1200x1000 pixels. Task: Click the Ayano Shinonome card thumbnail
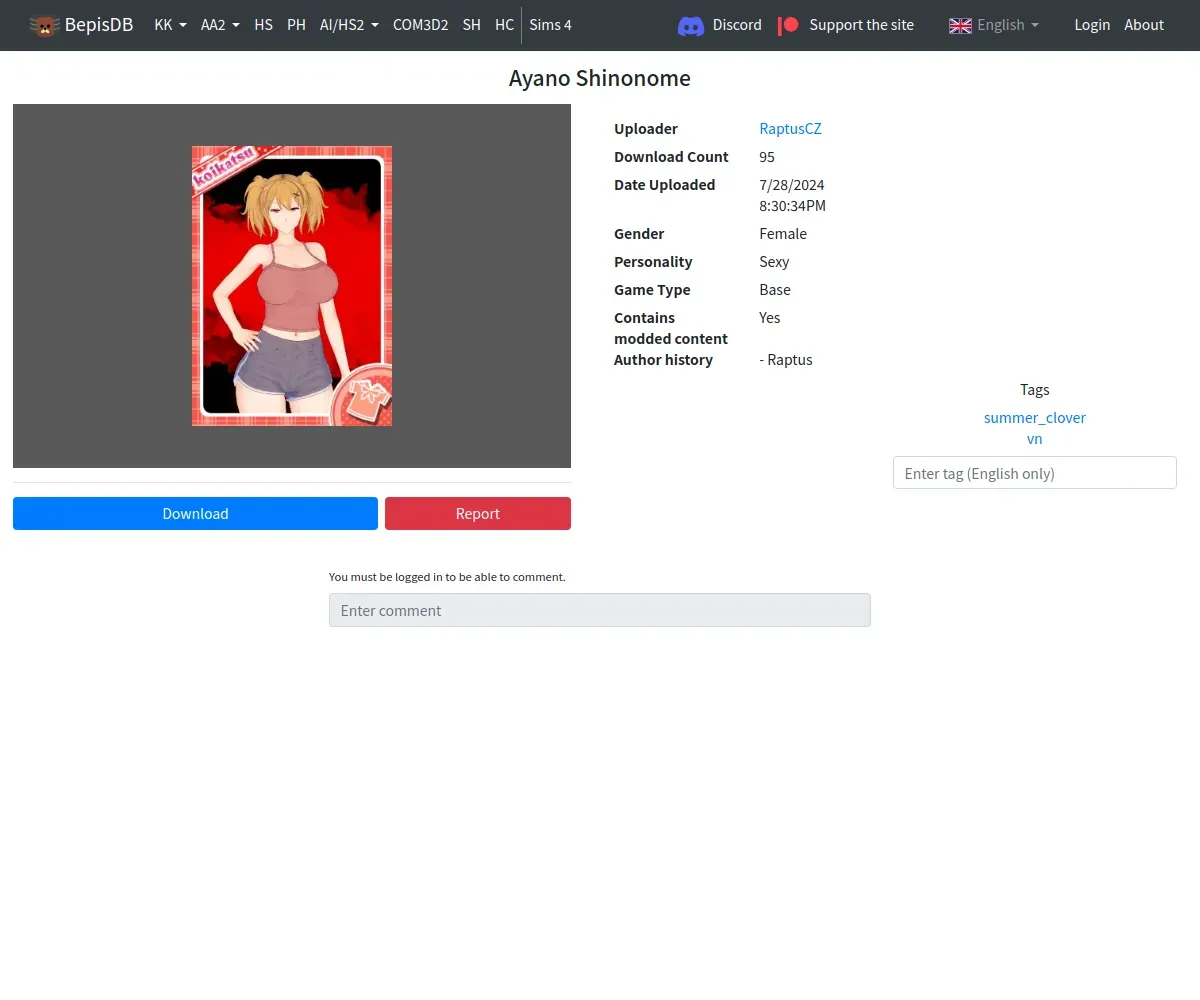[292, 286]
